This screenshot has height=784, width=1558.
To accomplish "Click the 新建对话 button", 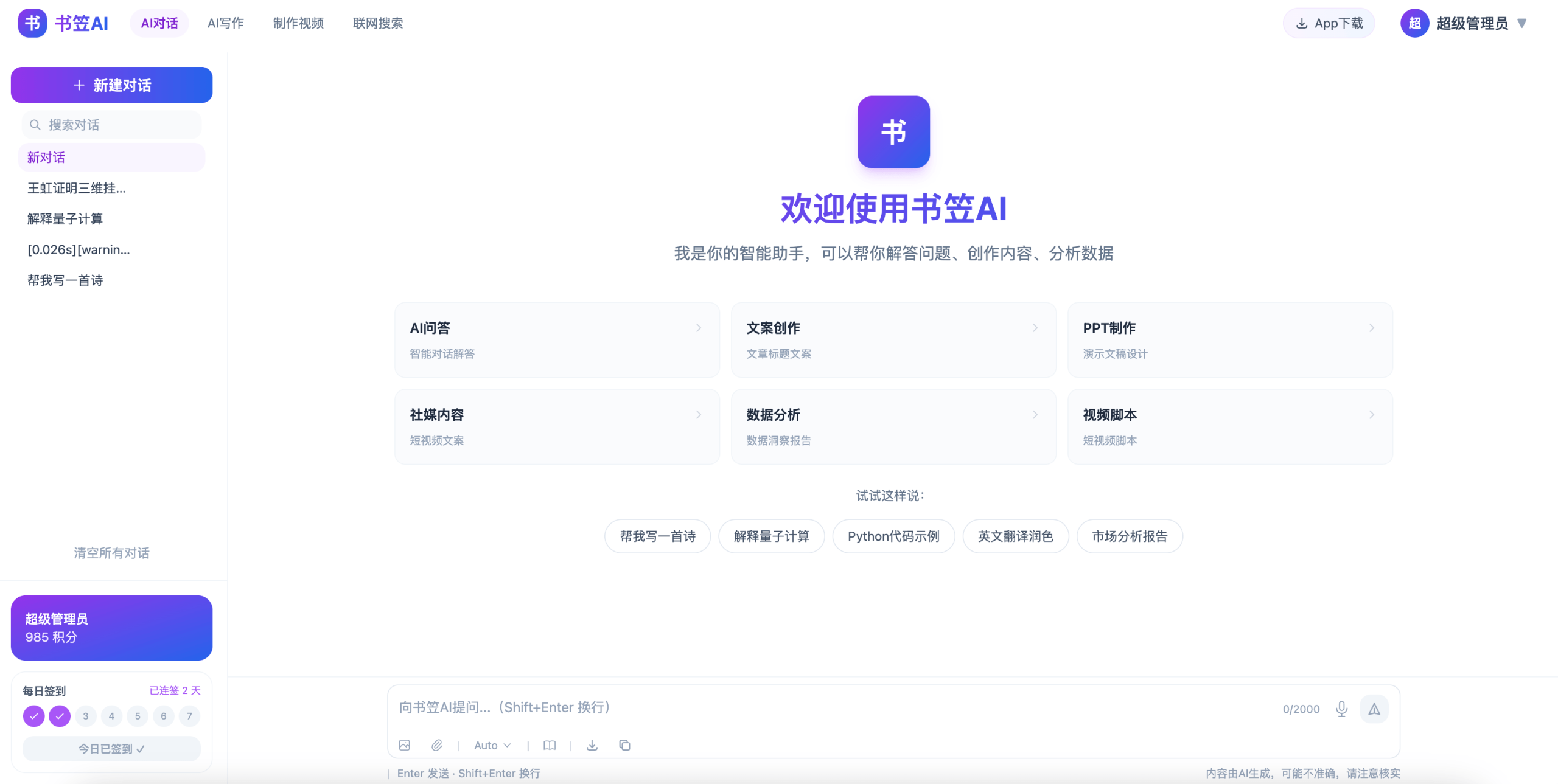I will click(111, 85).
